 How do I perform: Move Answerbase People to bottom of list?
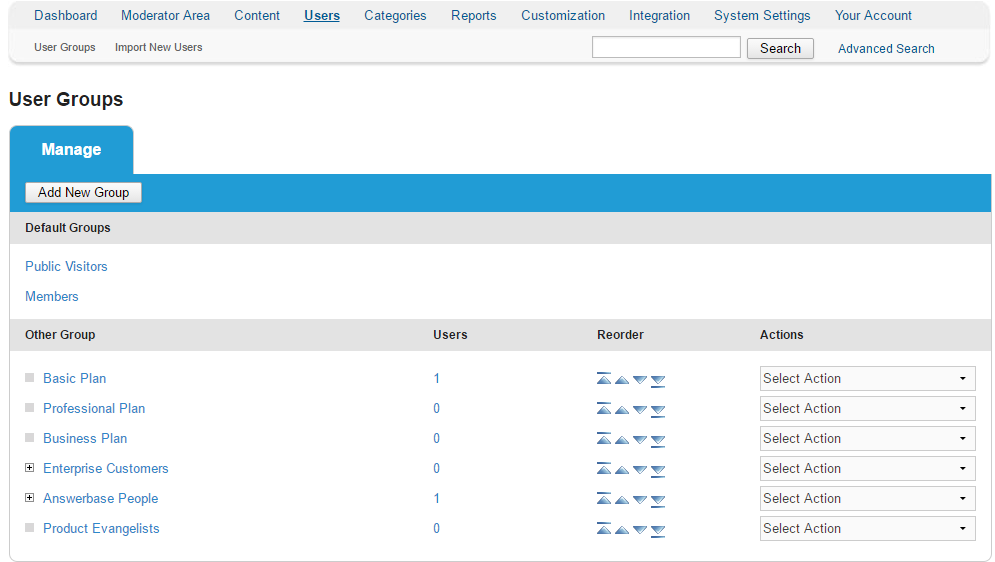tap(658, 500)
